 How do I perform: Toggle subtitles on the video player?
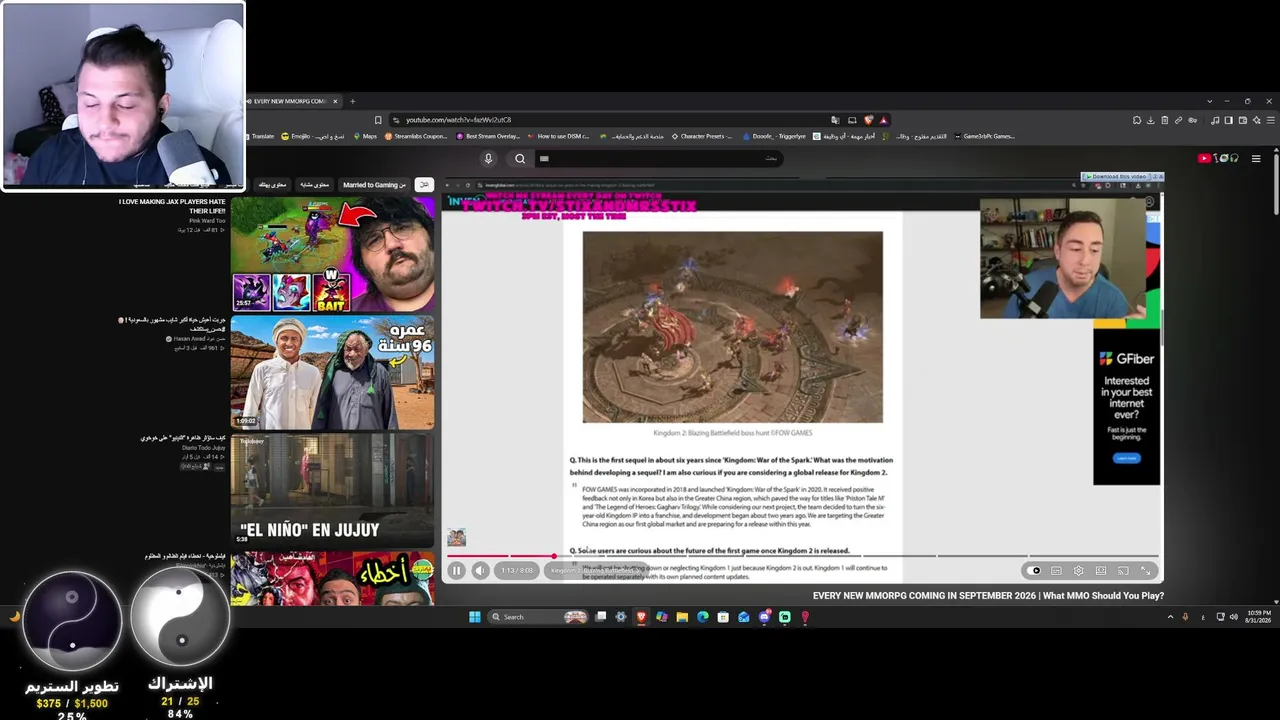[x=1056, y=571]
